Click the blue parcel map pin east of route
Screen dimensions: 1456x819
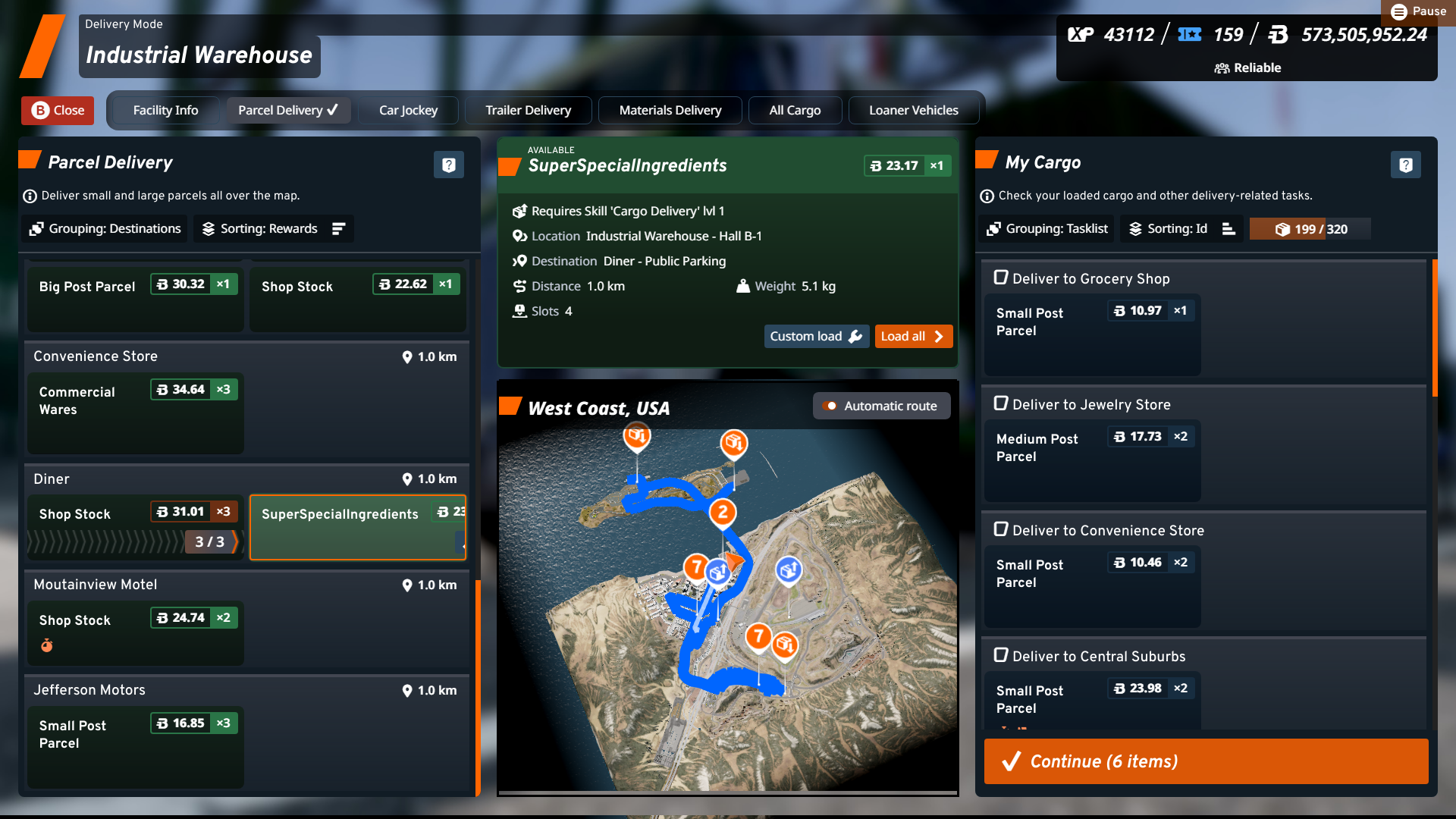tap(789, 569)
